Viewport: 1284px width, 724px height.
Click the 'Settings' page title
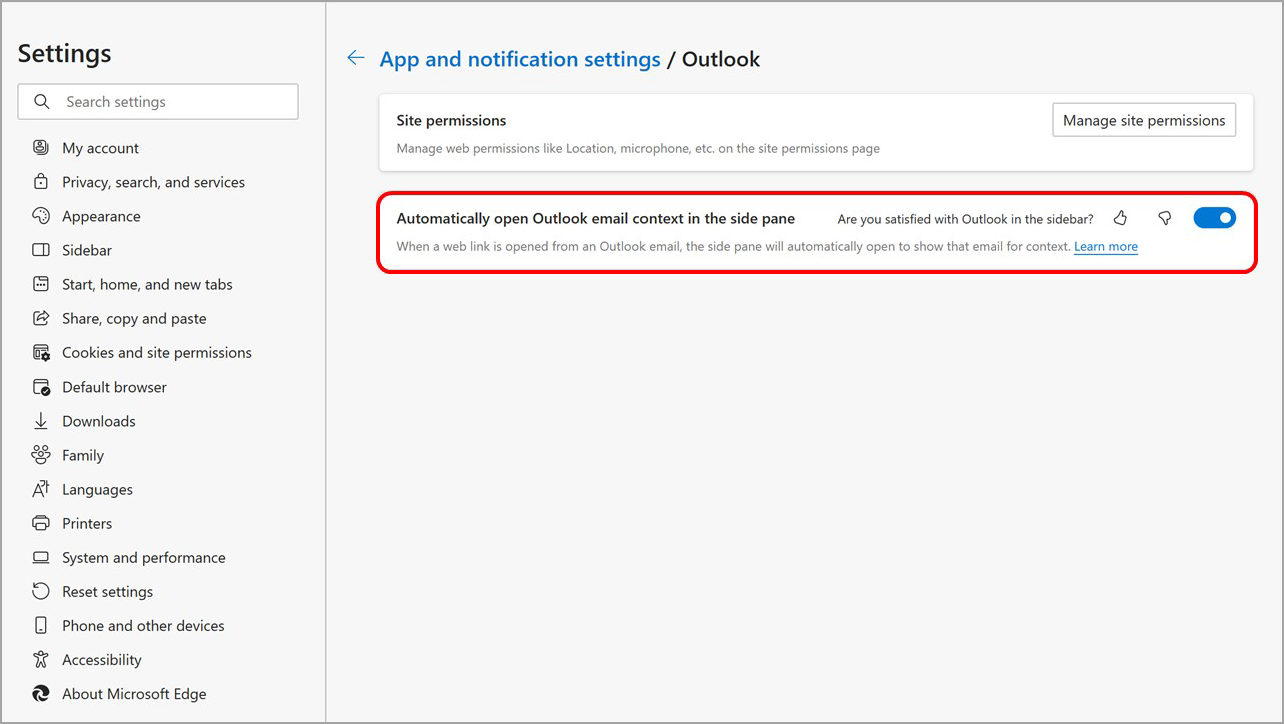[x=65, y=53]
